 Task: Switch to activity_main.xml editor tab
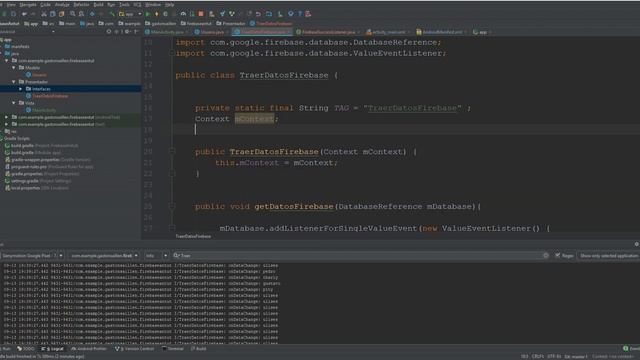click(388, 32)
